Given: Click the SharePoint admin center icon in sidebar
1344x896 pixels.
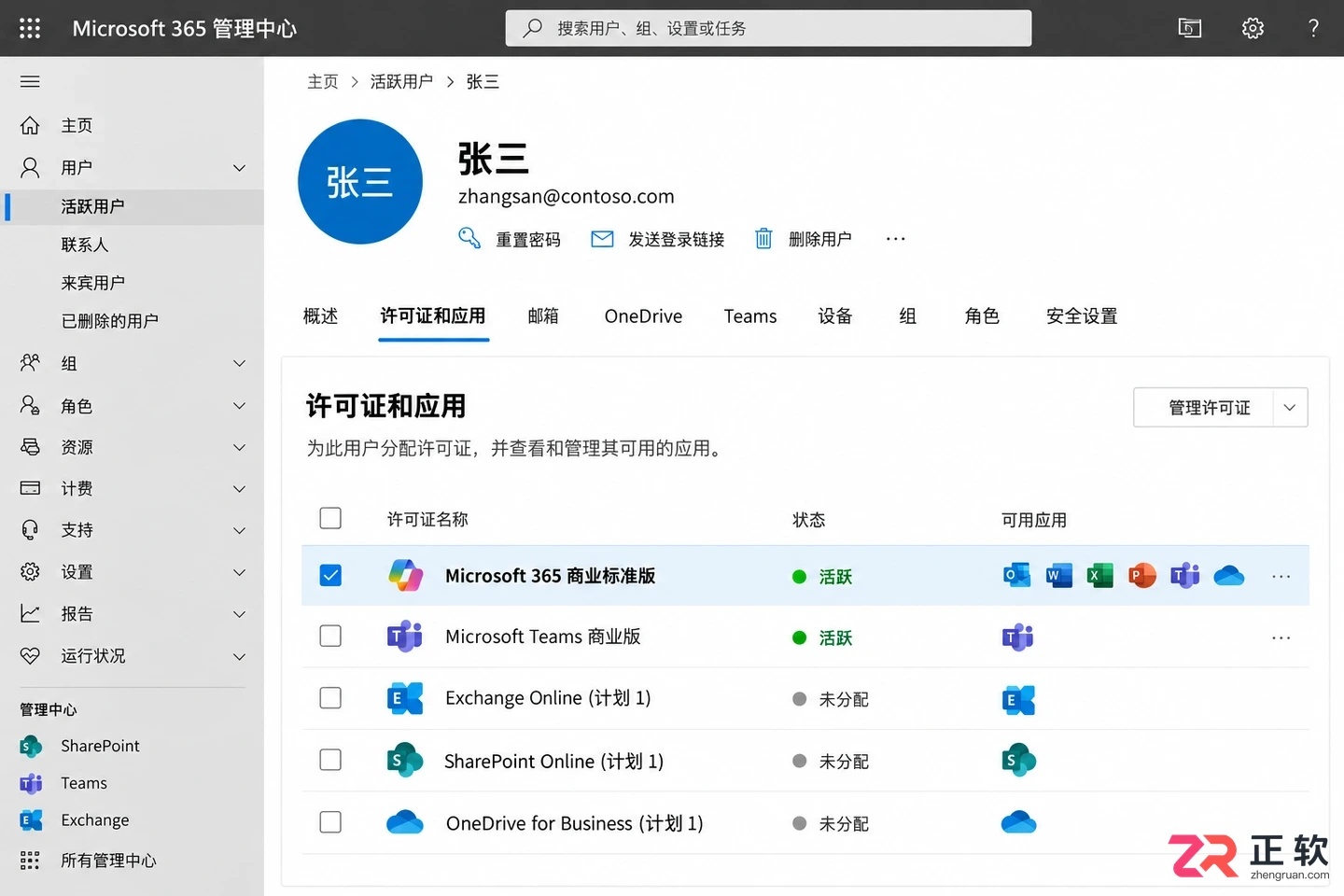Looking at the screenshot, I should pyautogui.click(x=30, y=747).
